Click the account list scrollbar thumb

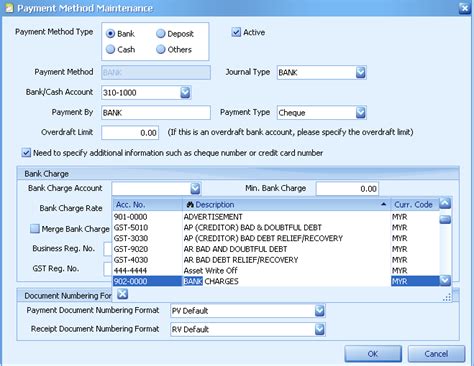pyautogui.click(x=445, y=219)
